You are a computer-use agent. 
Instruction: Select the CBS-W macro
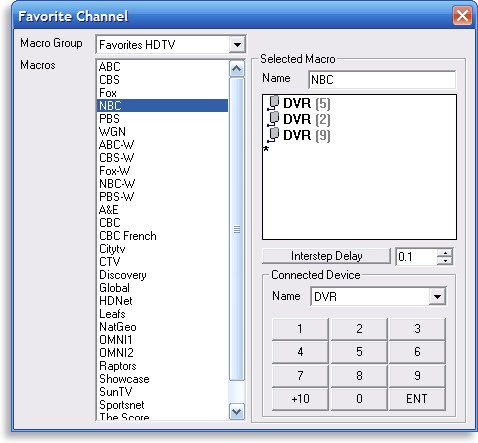pos(162,158)
